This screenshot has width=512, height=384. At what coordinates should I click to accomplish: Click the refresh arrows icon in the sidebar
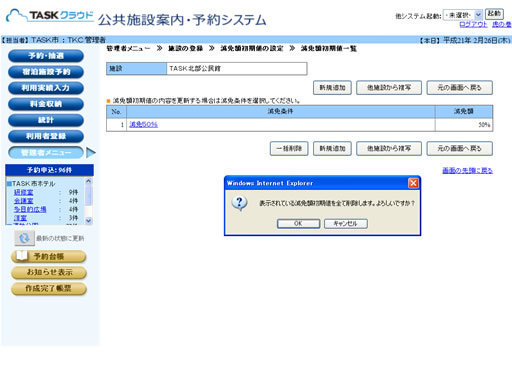click(x=24, y=238)
